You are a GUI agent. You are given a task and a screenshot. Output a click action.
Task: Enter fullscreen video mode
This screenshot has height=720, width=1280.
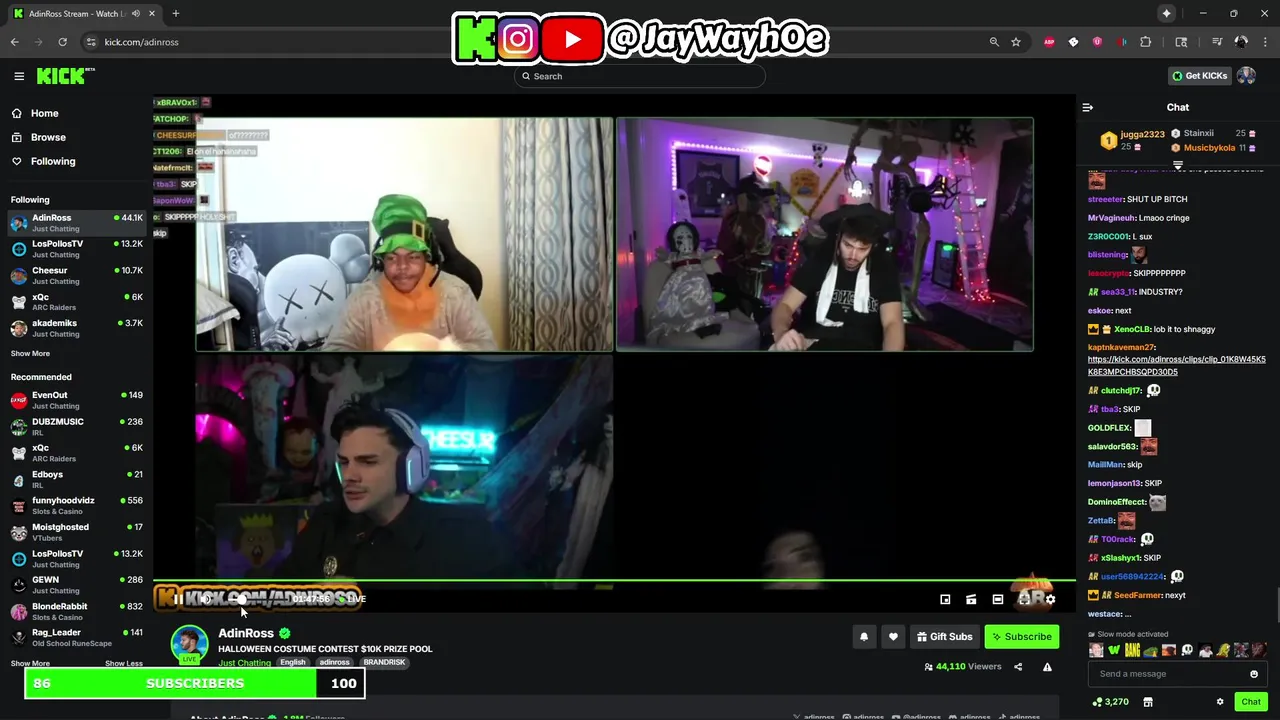tap(1024, 599)
